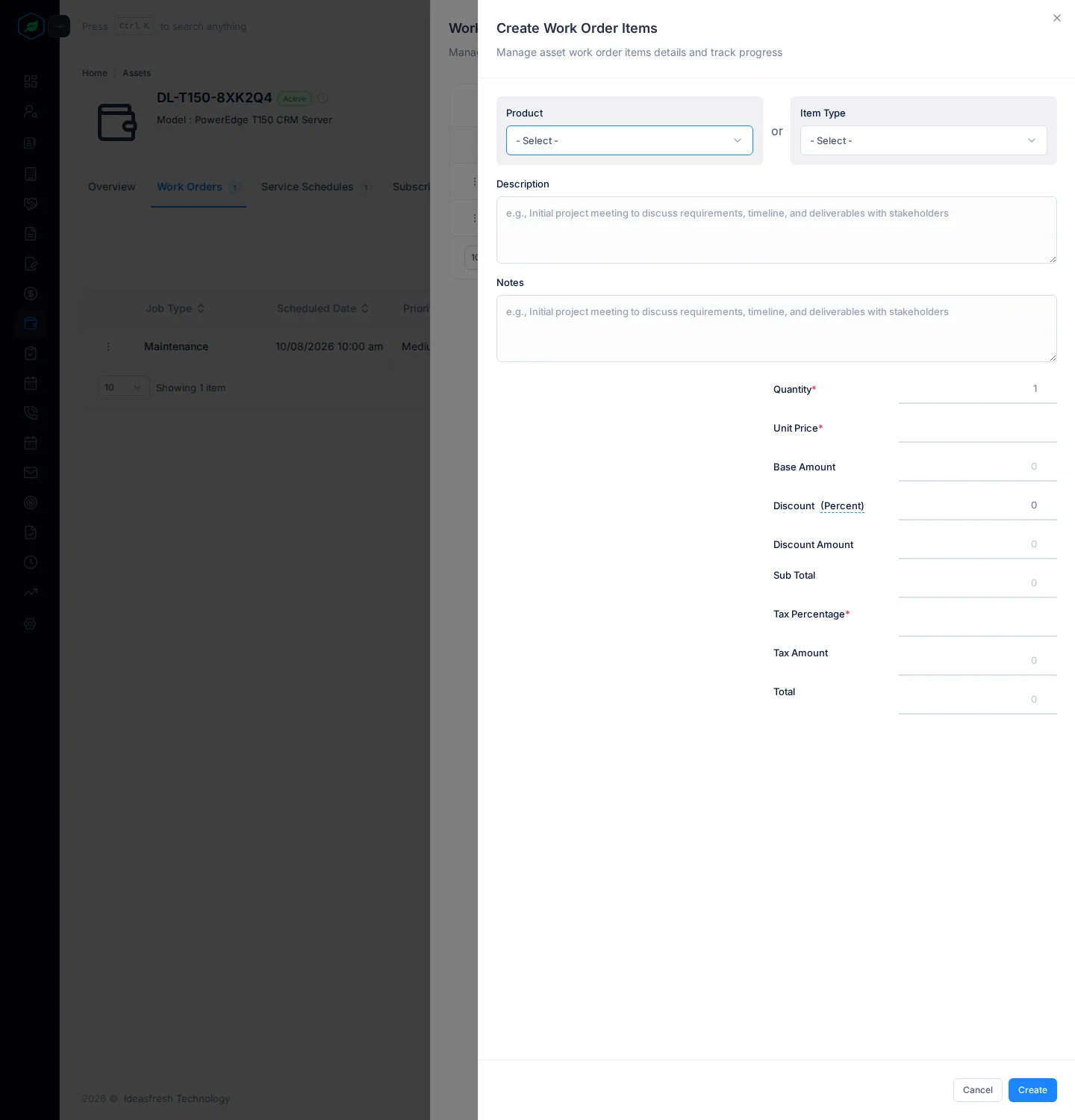
Task: Click the Discount value field
Action: coord(978,505)
